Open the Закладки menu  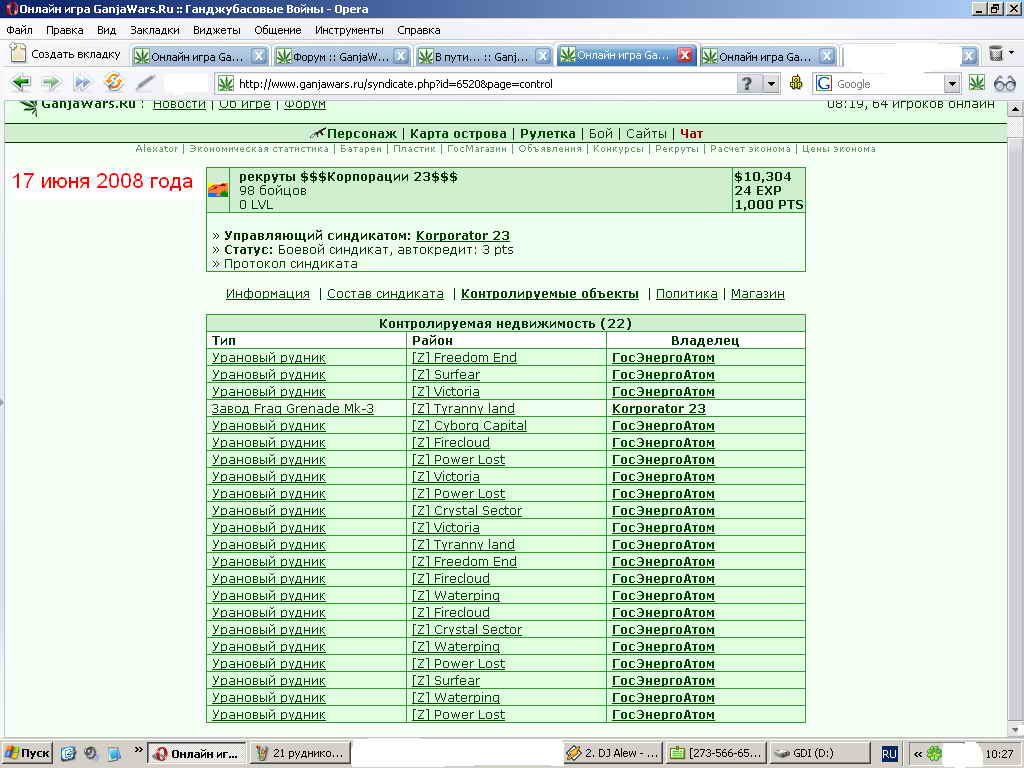[x=155, y=30]
